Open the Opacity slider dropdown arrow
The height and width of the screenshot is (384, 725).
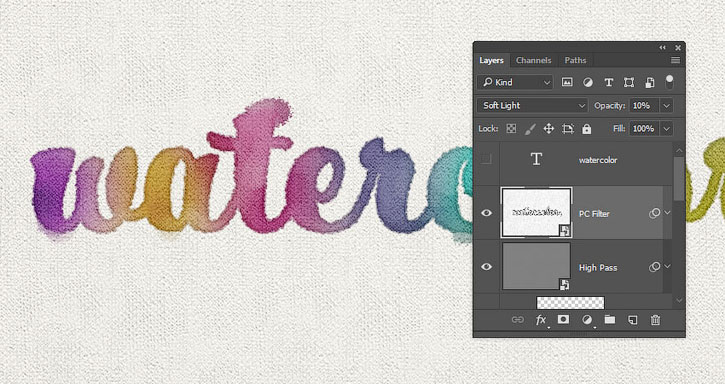coord(666,105)
